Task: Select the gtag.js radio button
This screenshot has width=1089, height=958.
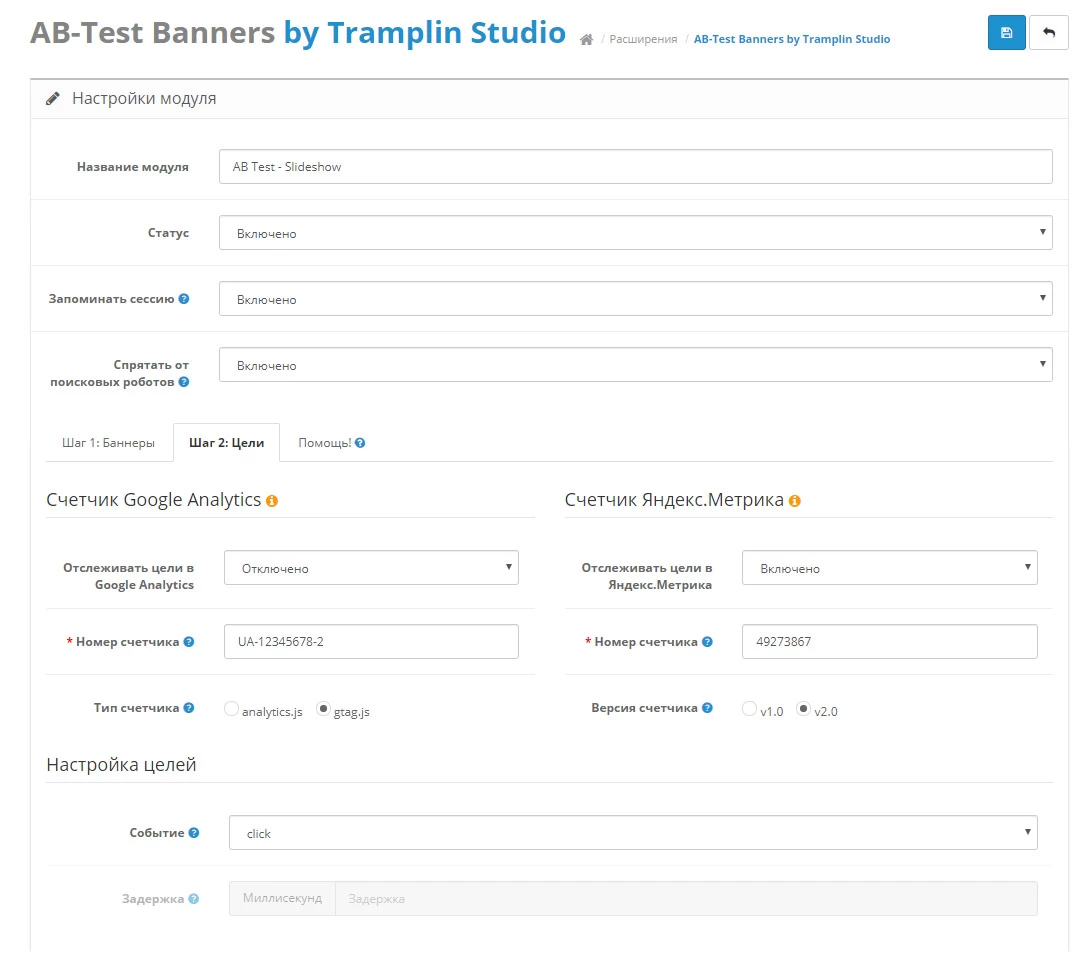Action: coord(323,709)
